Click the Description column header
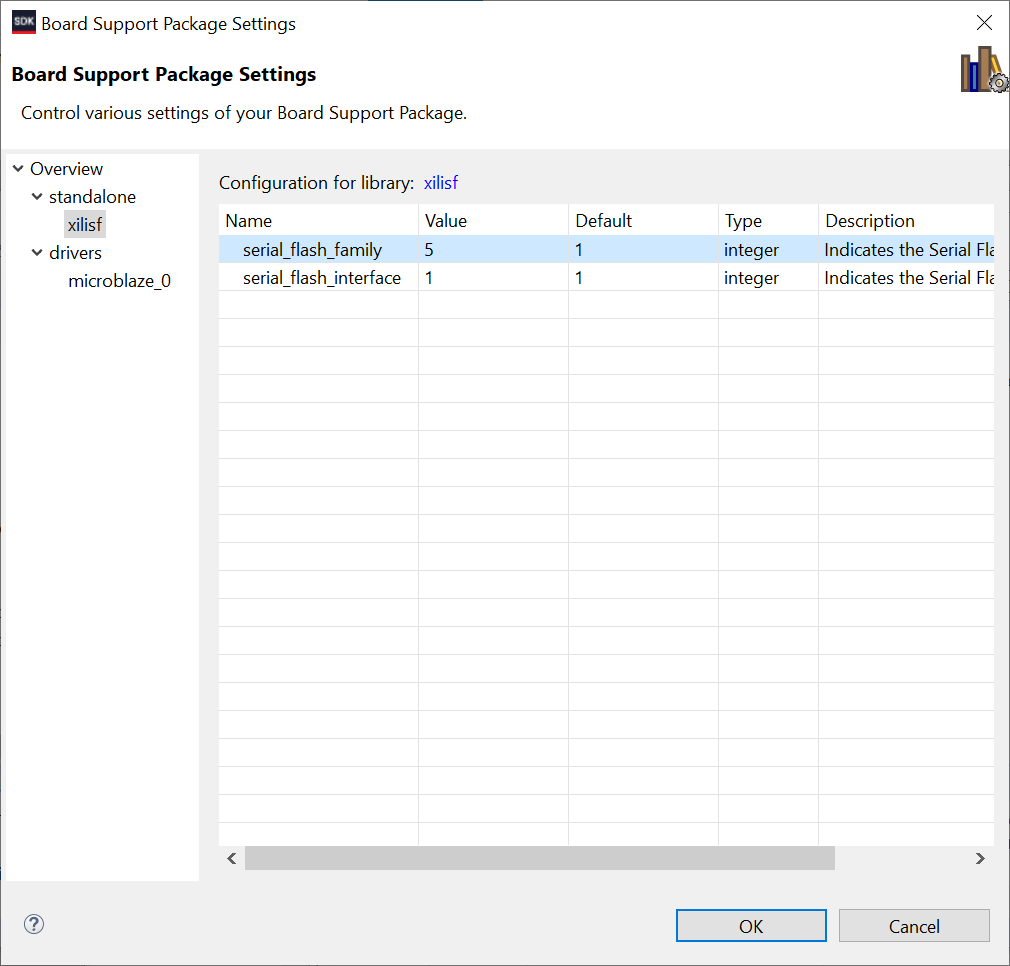This screenshot has width=1010, height=966. [906, 220]
